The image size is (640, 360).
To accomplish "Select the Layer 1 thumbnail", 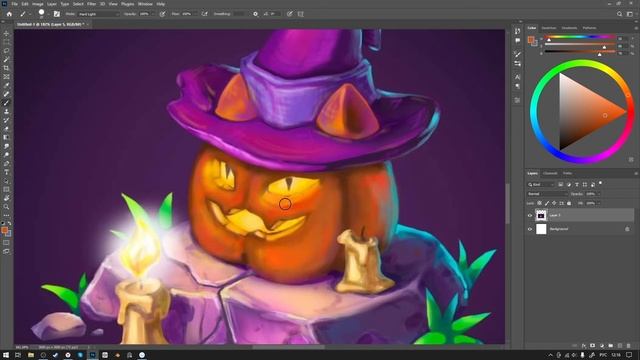I will coord(541,215).
